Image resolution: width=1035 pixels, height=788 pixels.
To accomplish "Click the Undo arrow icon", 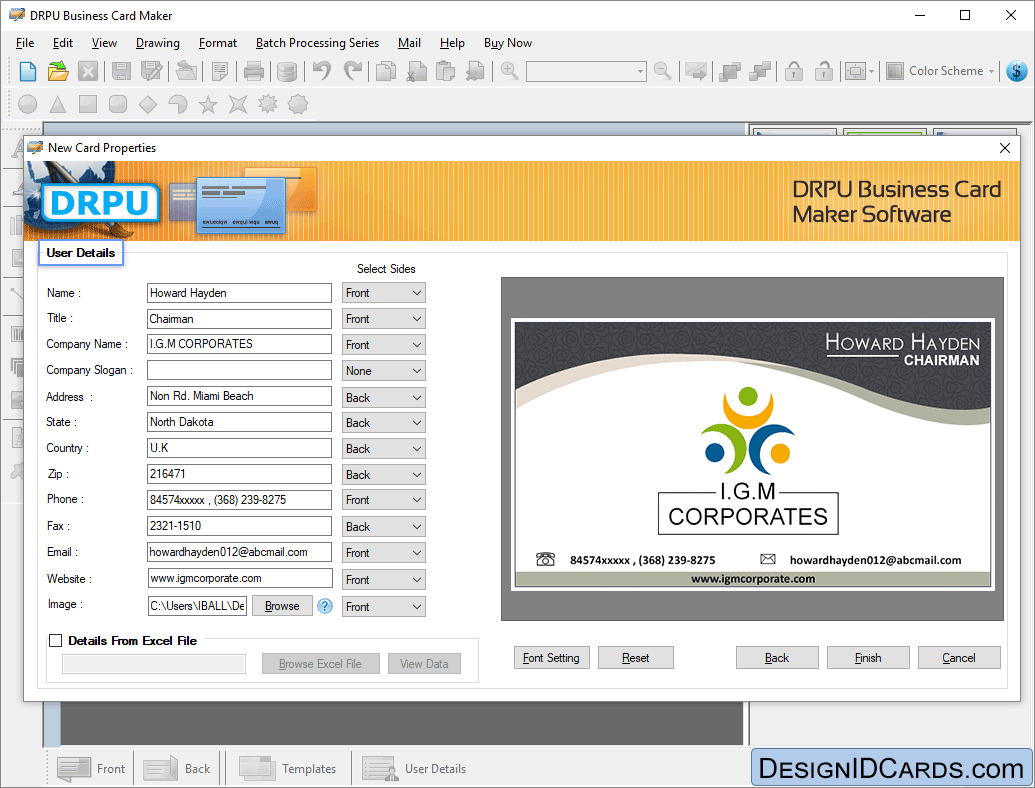I will [x=322, y=70].
